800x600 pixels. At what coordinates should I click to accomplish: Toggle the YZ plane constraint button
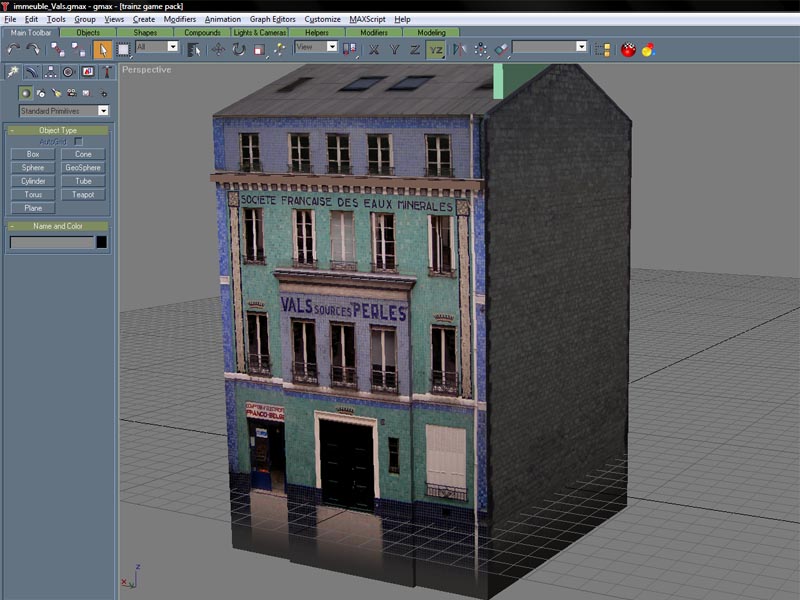(x=436, y=48)
